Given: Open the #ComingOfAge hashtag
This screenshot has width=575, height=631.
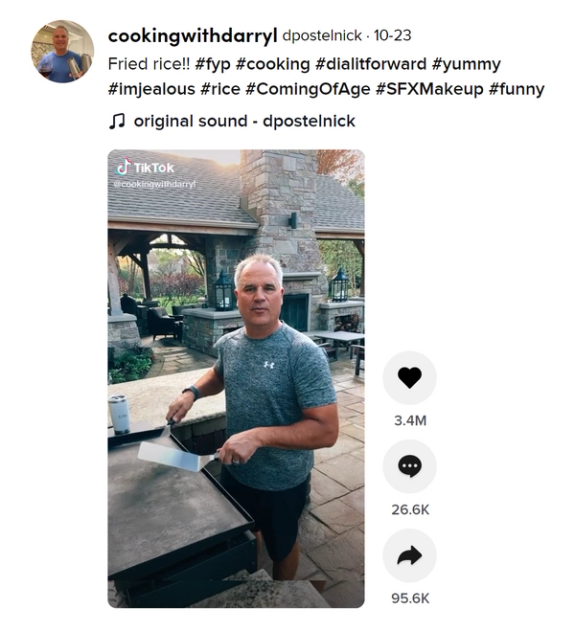Looking at the screenshot, I should (307, 89).
